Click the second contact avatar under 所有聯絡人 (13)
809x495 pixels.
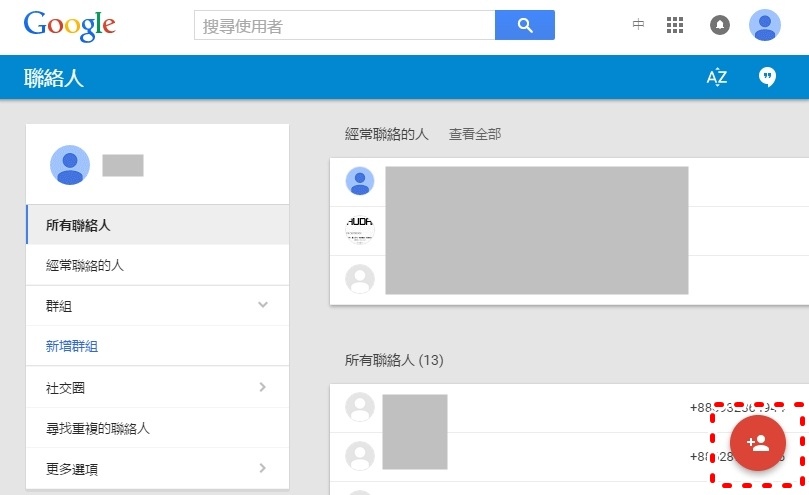[360, 456]
